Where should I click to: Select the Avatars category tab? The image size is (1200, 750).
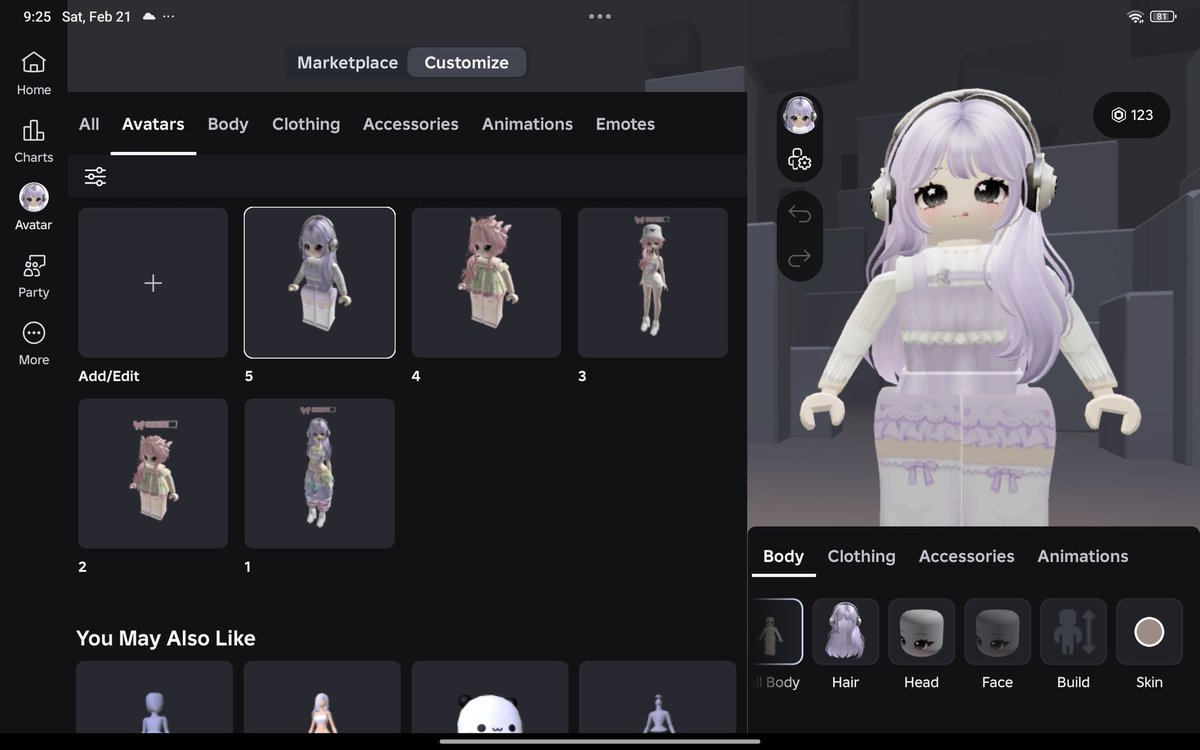pyautogui.click(x=153, y=124)
